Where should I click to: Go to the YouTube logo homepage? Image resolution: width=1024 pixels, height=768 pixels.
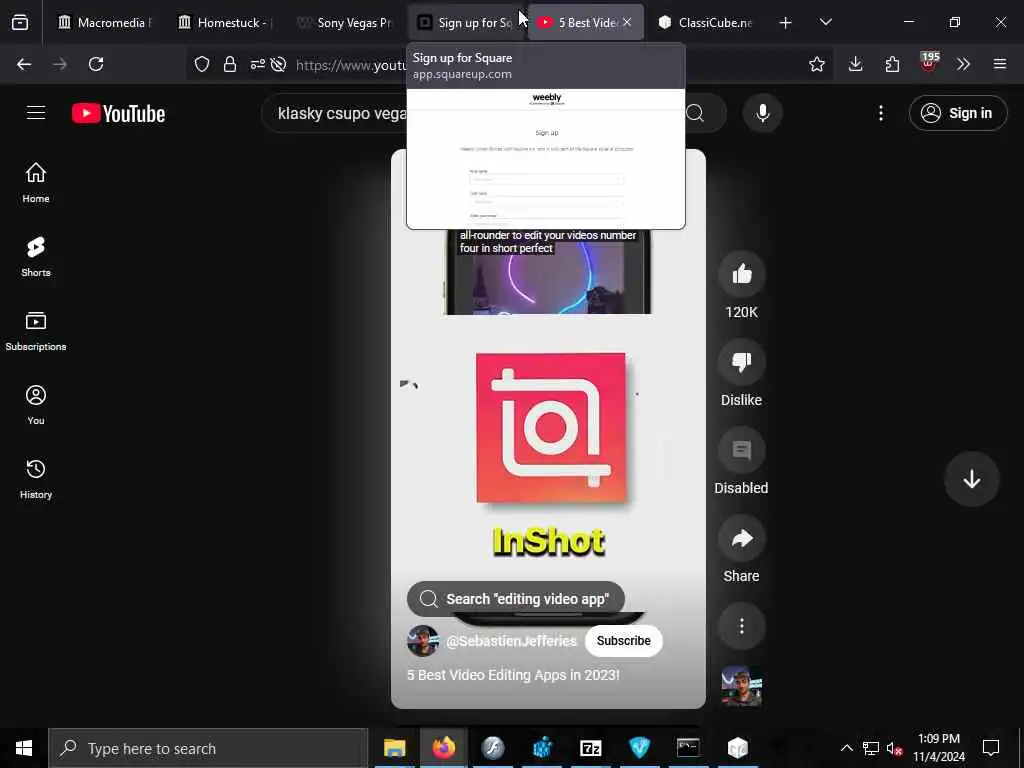tap(119, 114)
